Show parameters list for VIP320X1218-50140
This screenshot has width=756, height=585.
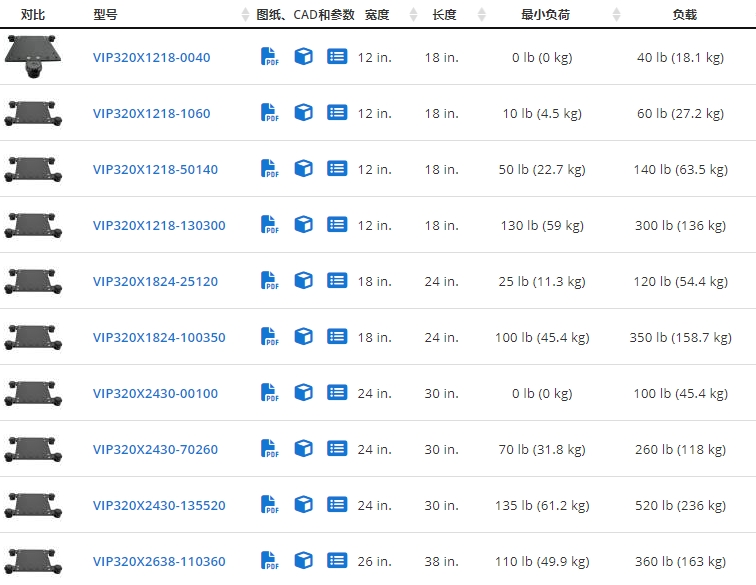point(337,168)
